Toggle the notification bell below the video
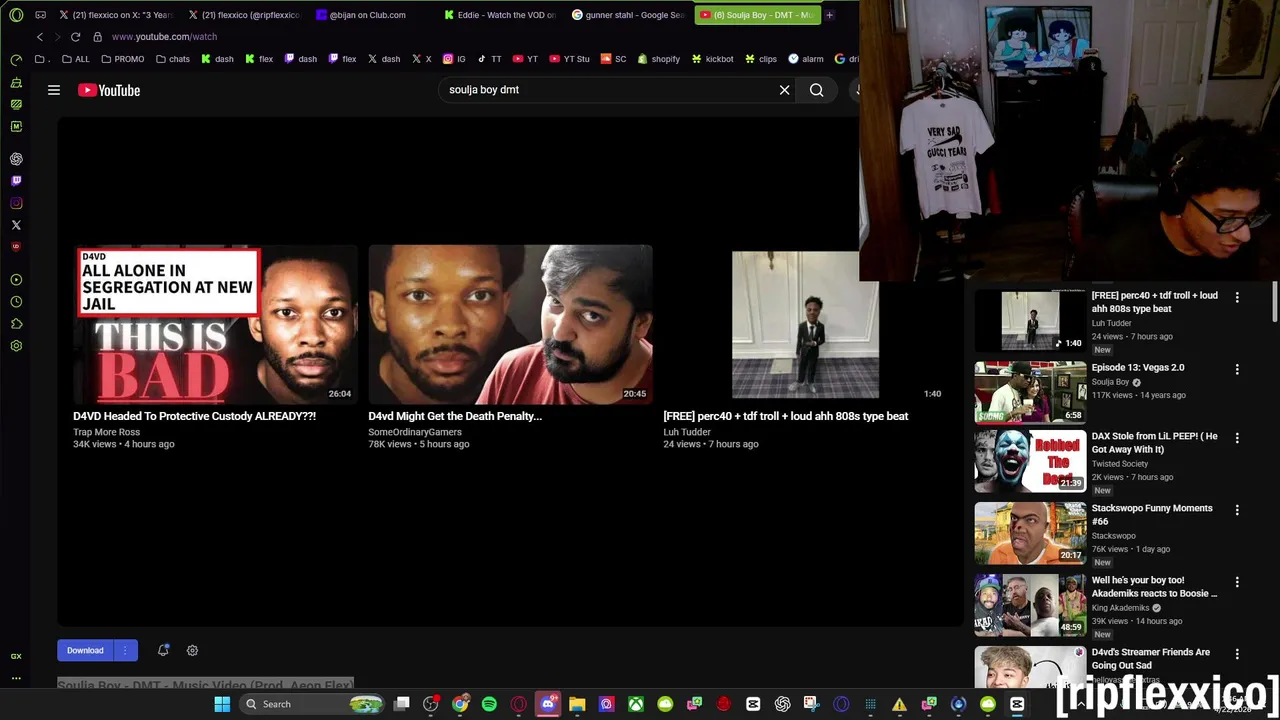This screenshot has width=1280, height=720. (x=163, y=650)
